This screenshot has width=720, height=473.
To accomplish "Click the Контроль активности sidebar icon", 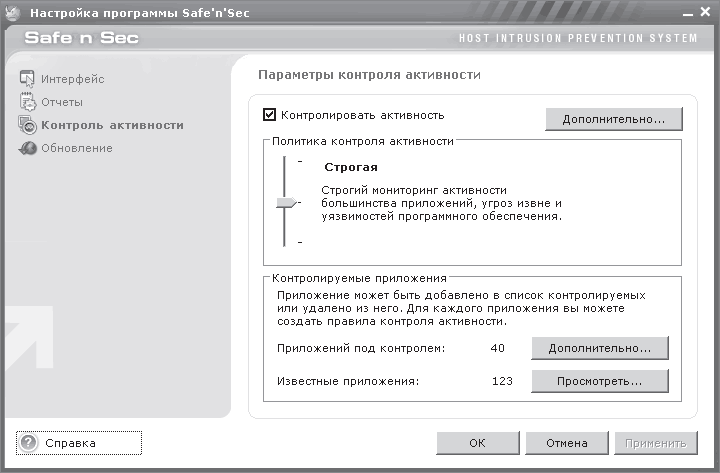I will coord(28,126).
